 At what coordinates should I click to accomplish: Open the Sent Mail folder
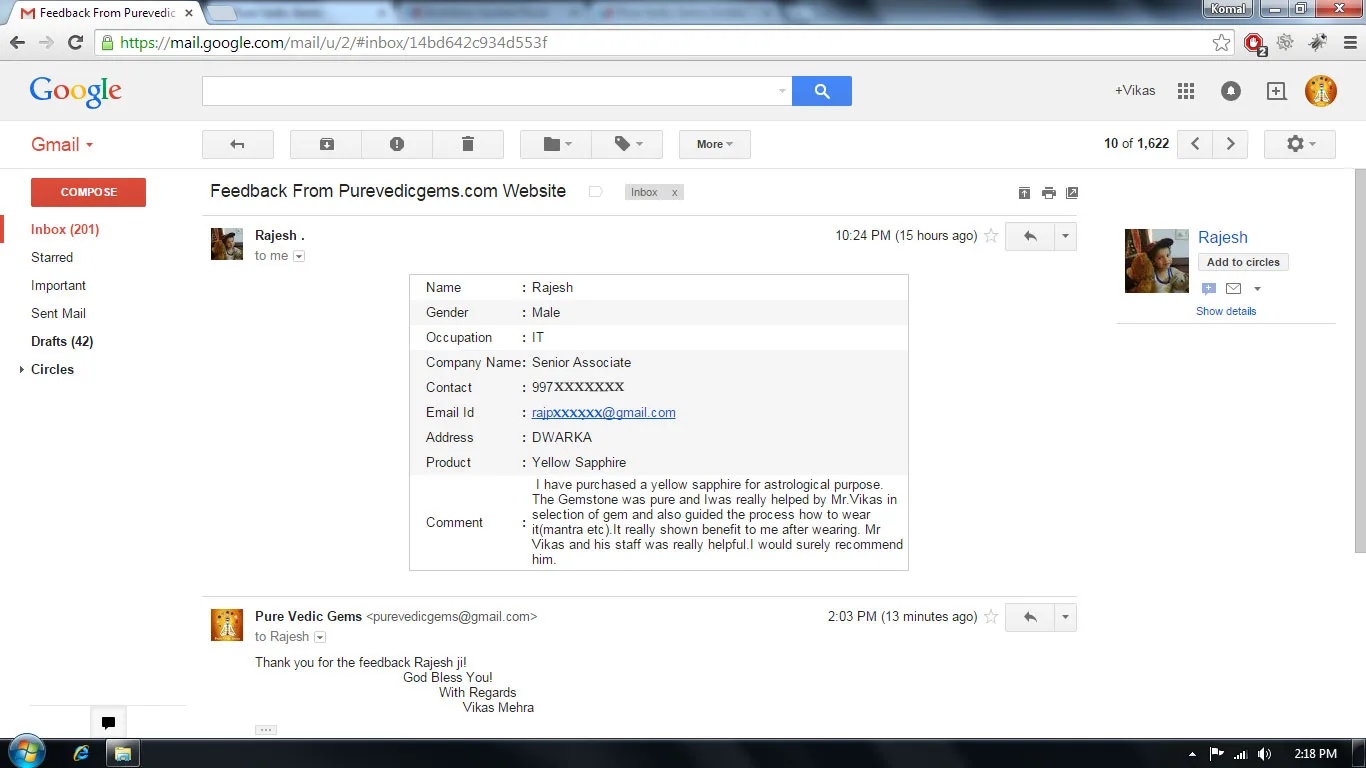coord(58,313)
